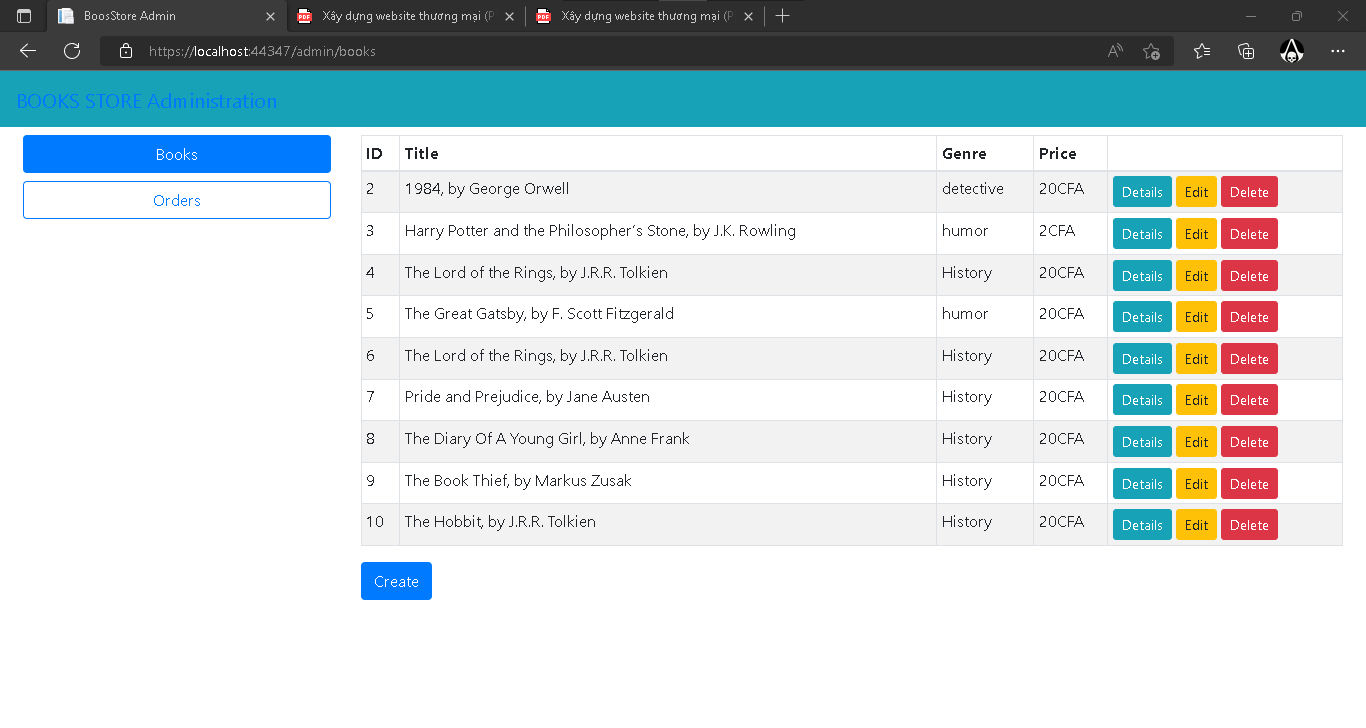
Task: Edit the book with ID 6
Action: pos(1196,359)
